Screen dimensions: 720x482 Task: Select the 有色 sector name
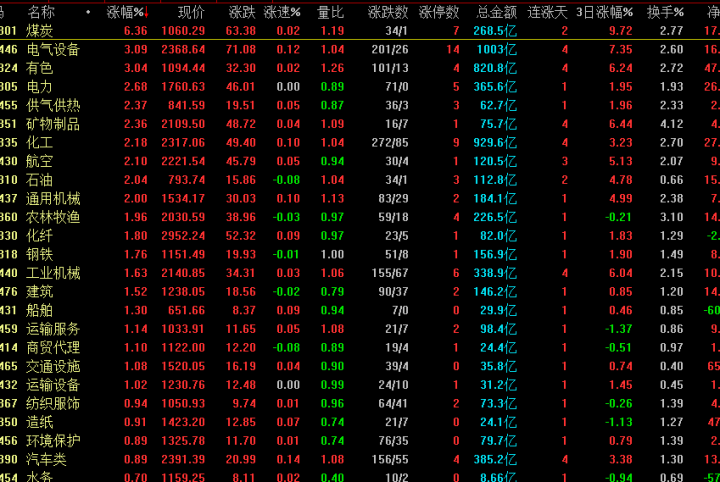(40, 68)
